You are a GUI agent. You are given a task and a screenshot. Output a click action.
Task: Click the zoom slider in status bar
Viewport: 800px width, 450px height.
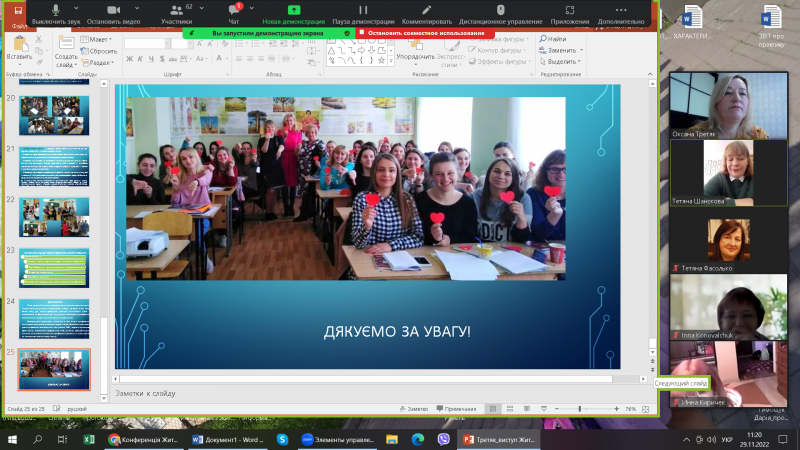[x=581, y=409]
